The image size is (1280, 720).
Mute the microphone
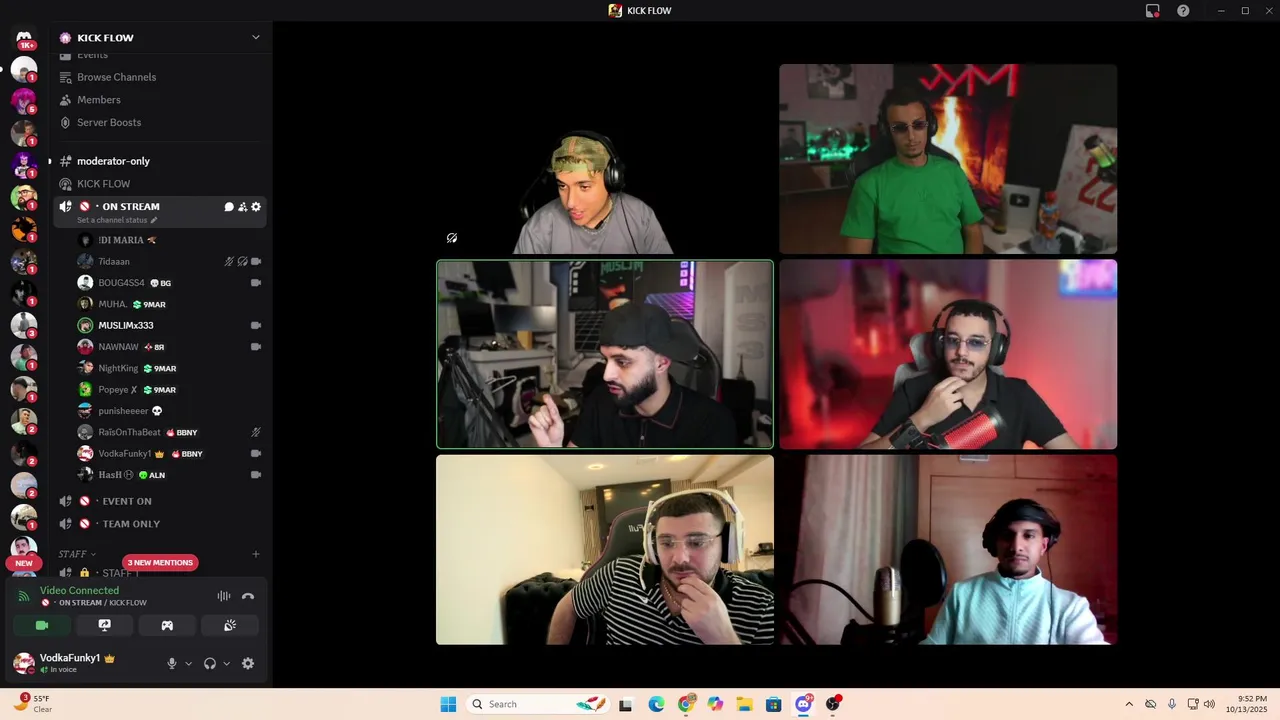(172, 663)
